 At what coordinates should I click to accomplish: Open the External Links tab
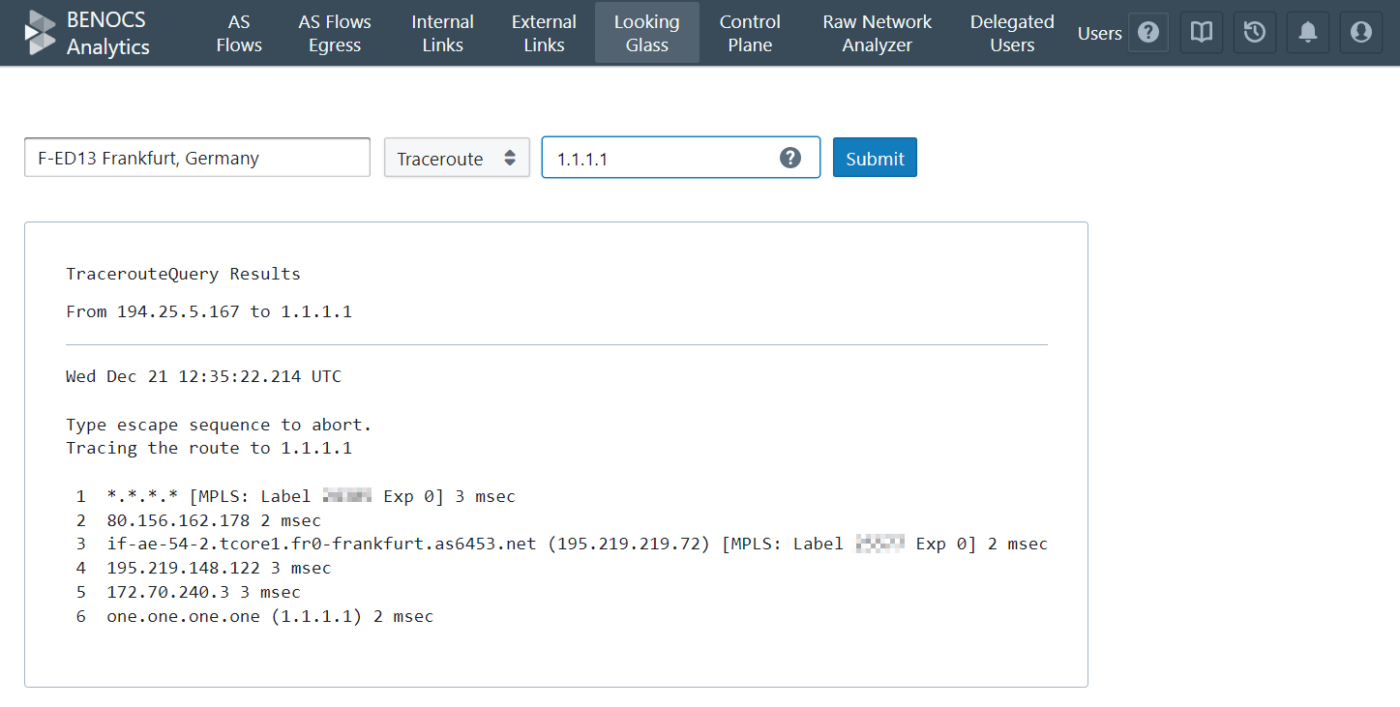(x=544, y=33)
